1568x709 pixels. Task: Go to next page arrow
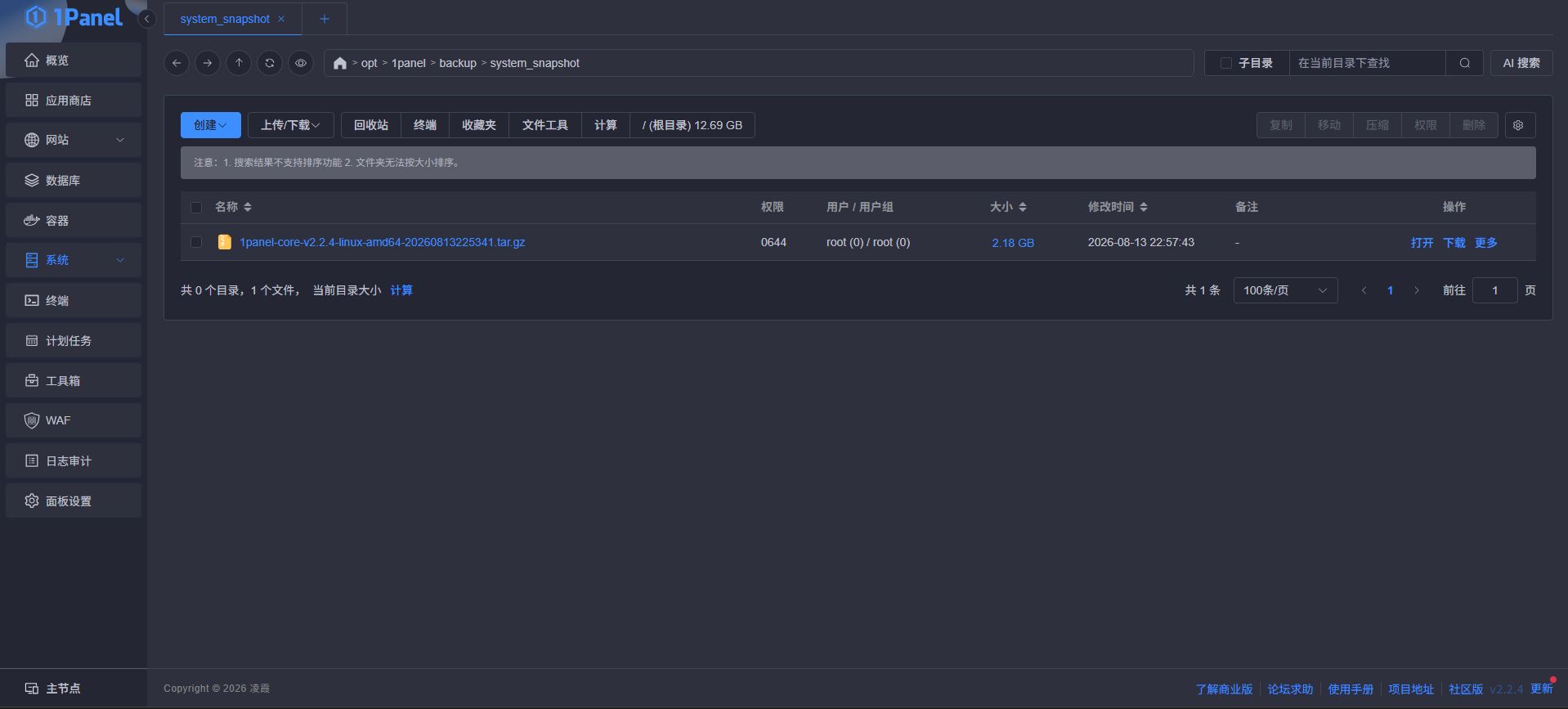tap(1417, 290)
